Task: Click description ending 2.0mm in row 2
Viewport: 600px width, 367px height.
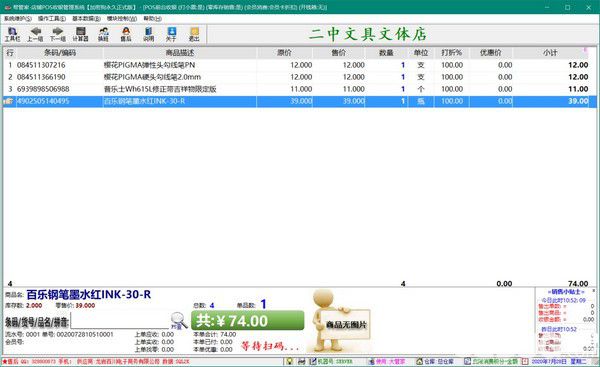Action: tap(152, 77)
